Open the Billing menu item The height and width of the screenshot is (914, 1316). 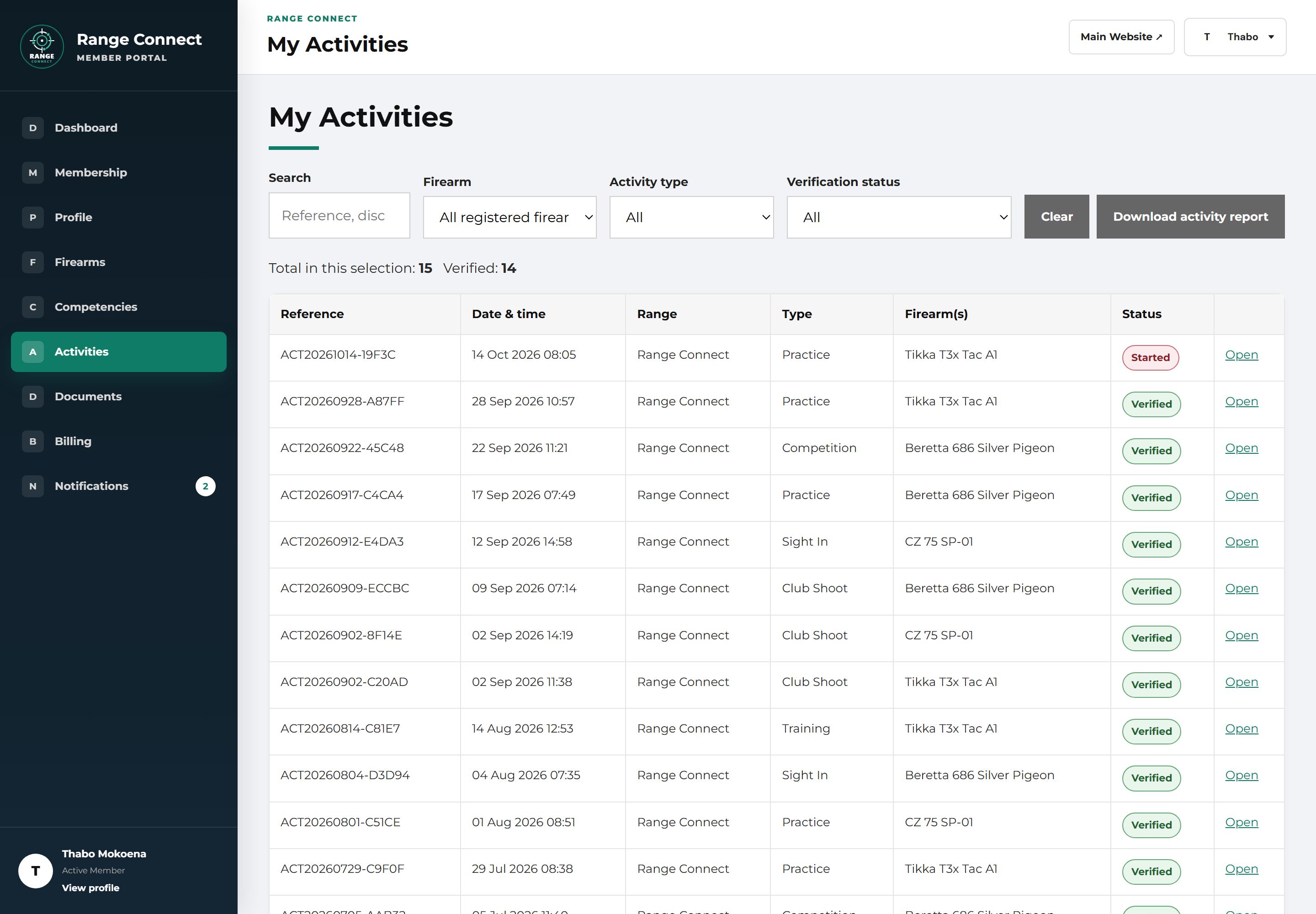tap(118, 441)
